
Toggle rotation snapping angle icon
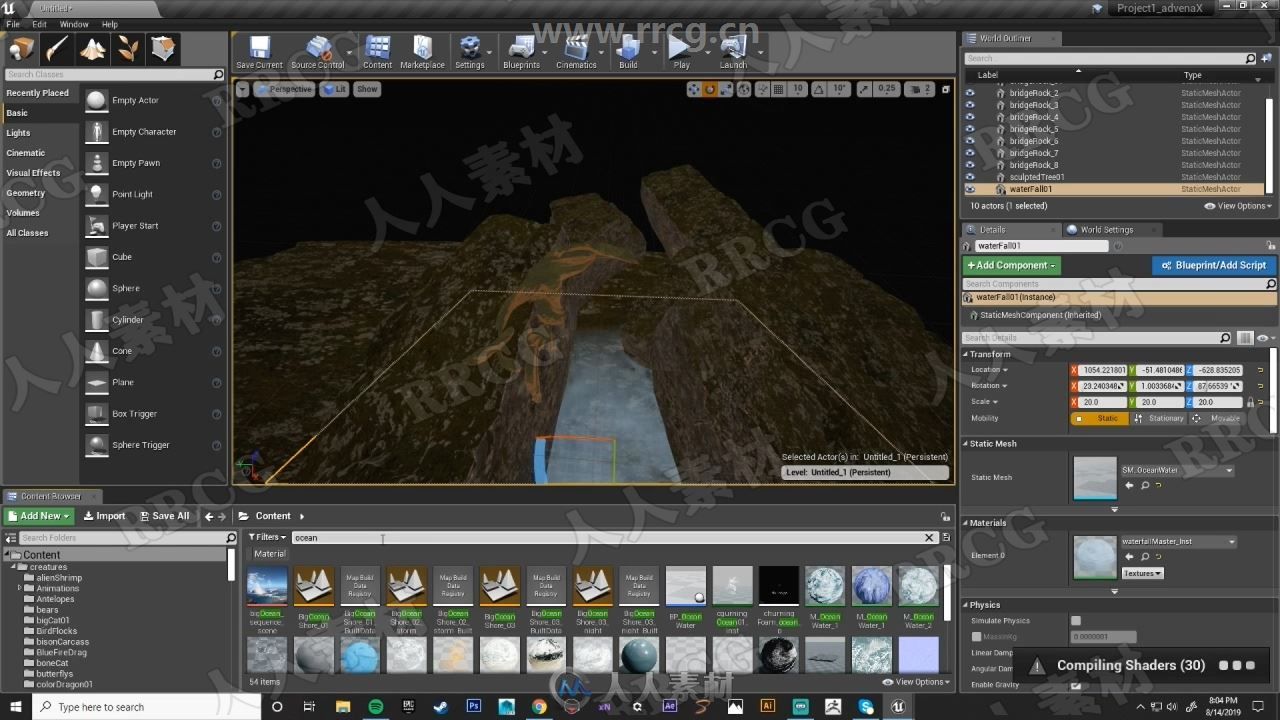[818, 89]
